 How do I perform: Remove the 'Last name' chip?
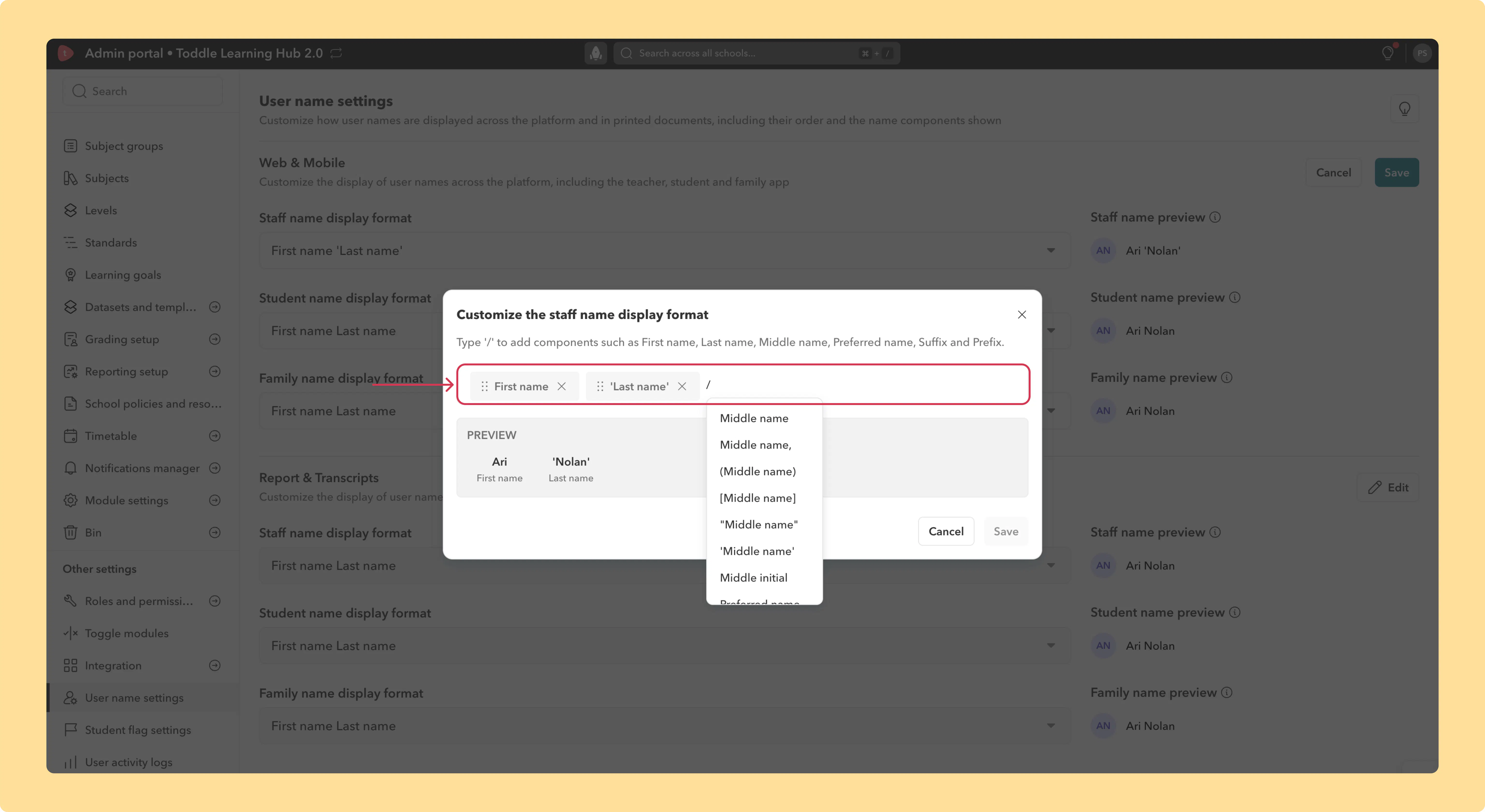pos(682,386)
